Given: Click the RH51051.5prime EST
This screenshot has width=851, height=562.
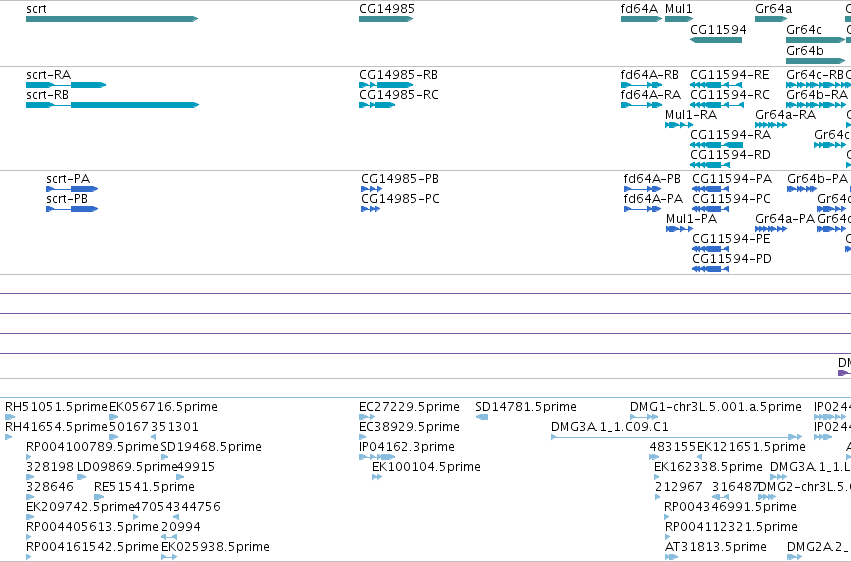Looking at the screenshot, I should [x=10, y=417].
